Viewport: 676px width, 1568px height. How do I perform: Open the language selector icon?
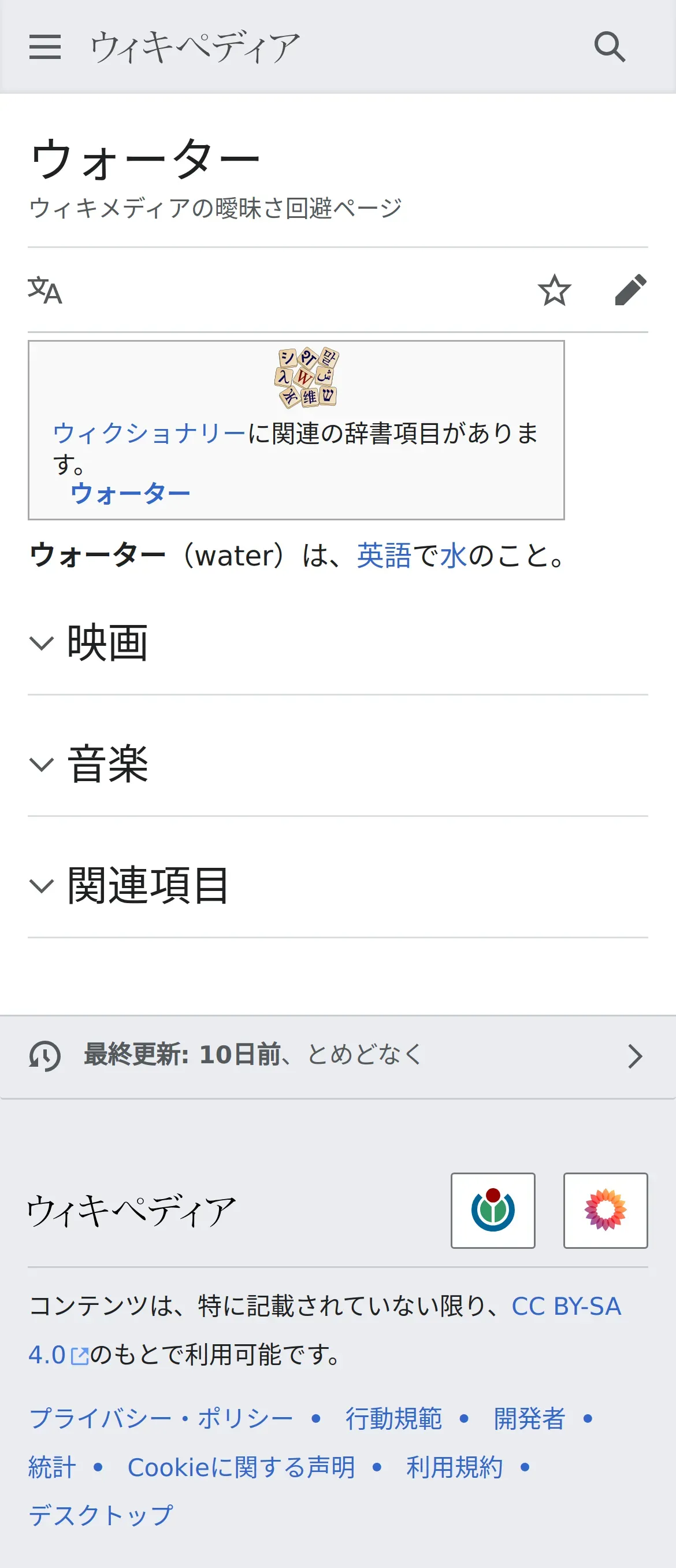point(45,290)
